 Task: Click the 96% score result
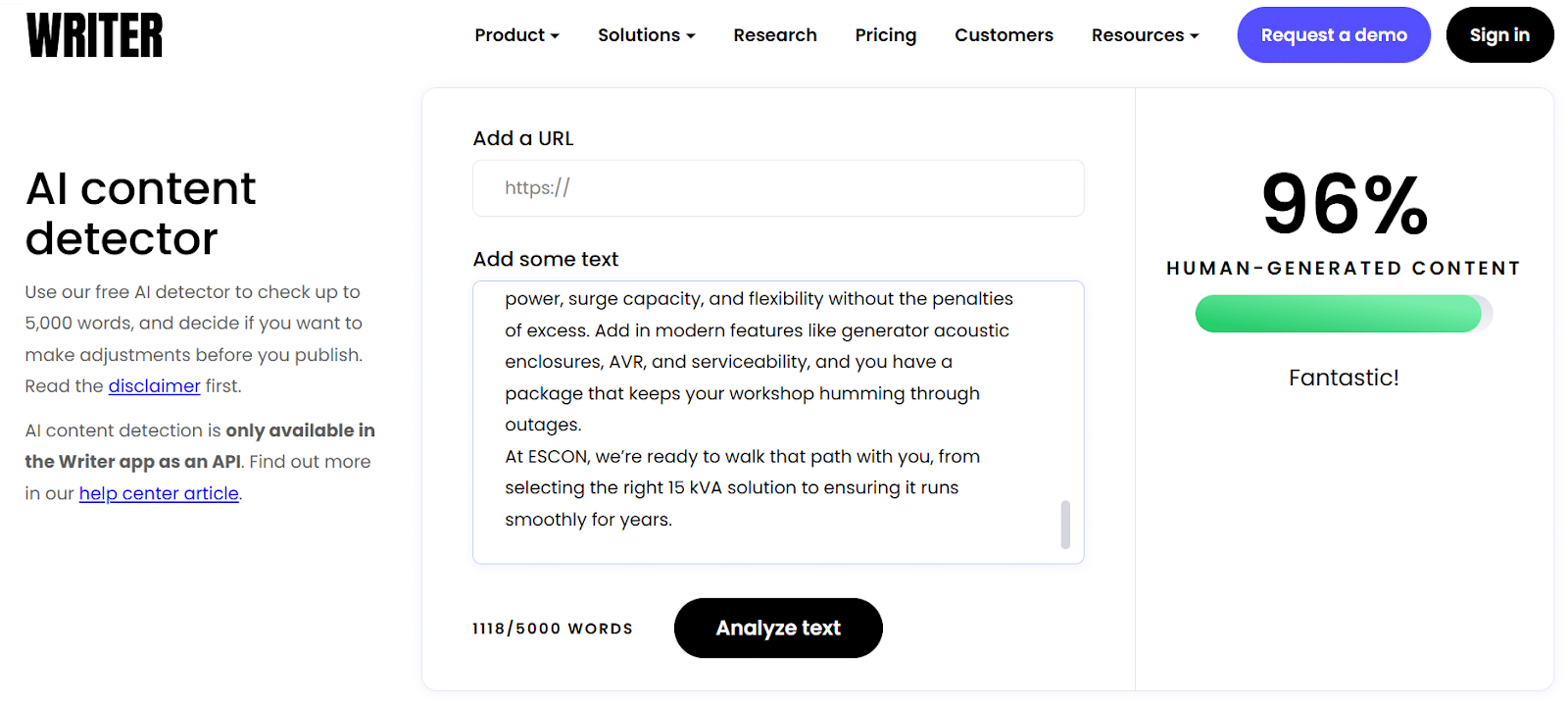pos(1344,205)
